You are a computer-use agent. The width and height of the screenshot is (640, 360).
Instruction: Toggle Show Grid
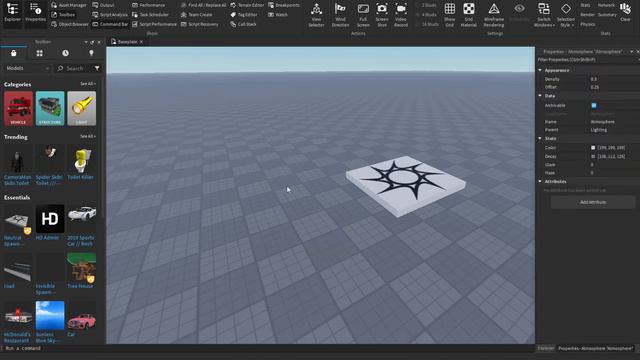[x=449, y=15]
